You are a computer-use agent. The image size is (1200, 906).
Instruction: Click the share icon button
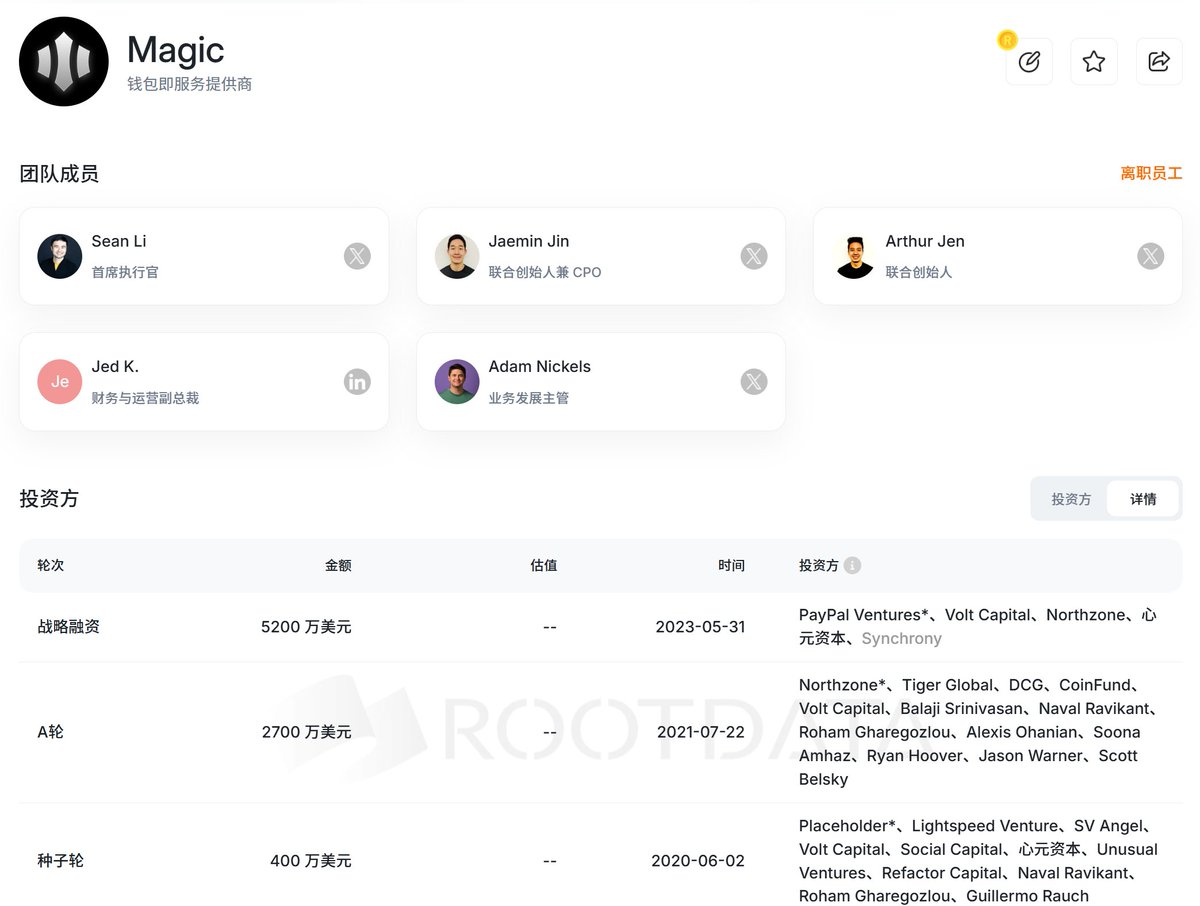tap(1159, 62)
